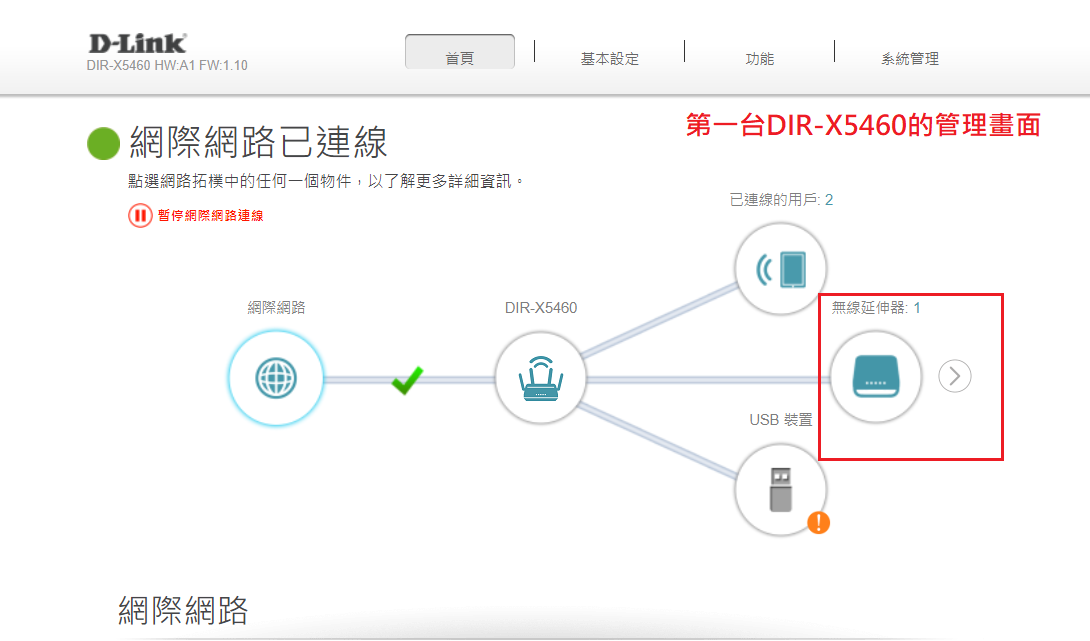1090x641 pixels.
Task: Select the DIR-X5460 router icon
Action: (541, 379)
